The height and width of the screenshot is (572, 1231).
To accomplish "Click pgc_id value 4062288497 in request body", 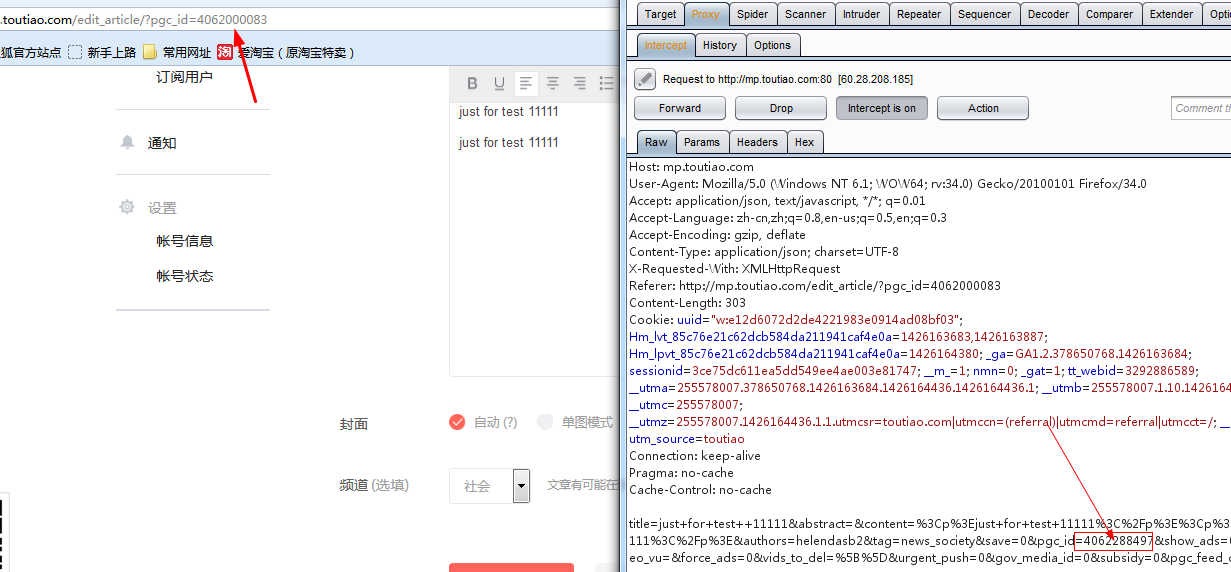I will (x=1119, y=541).
